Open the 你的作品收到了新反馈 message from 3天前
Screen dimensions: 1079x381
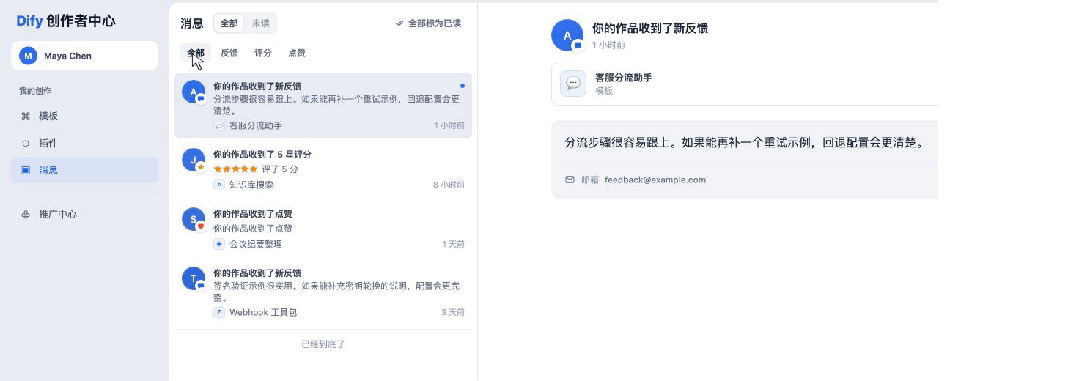323,292
